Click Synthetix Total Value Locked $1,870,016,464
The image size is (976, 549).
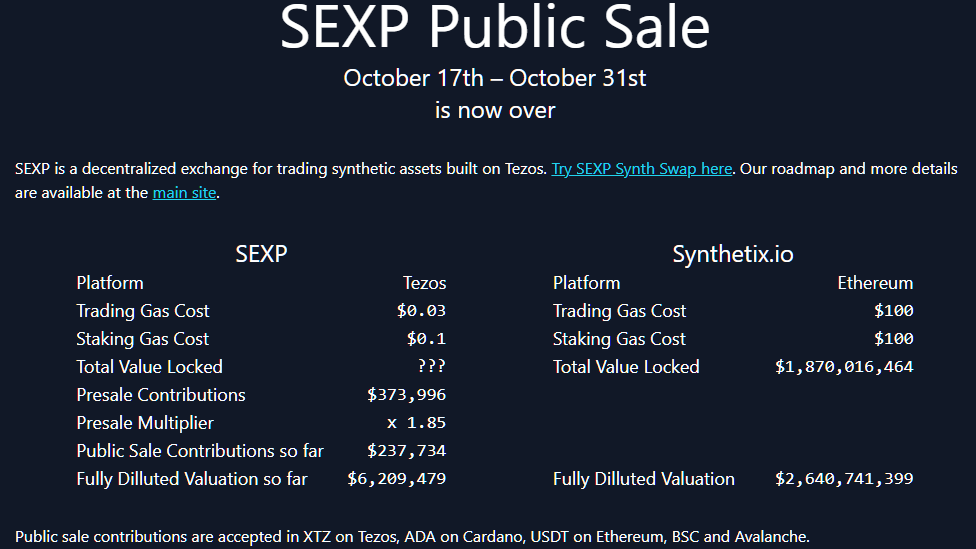click(x=844, y=367)
